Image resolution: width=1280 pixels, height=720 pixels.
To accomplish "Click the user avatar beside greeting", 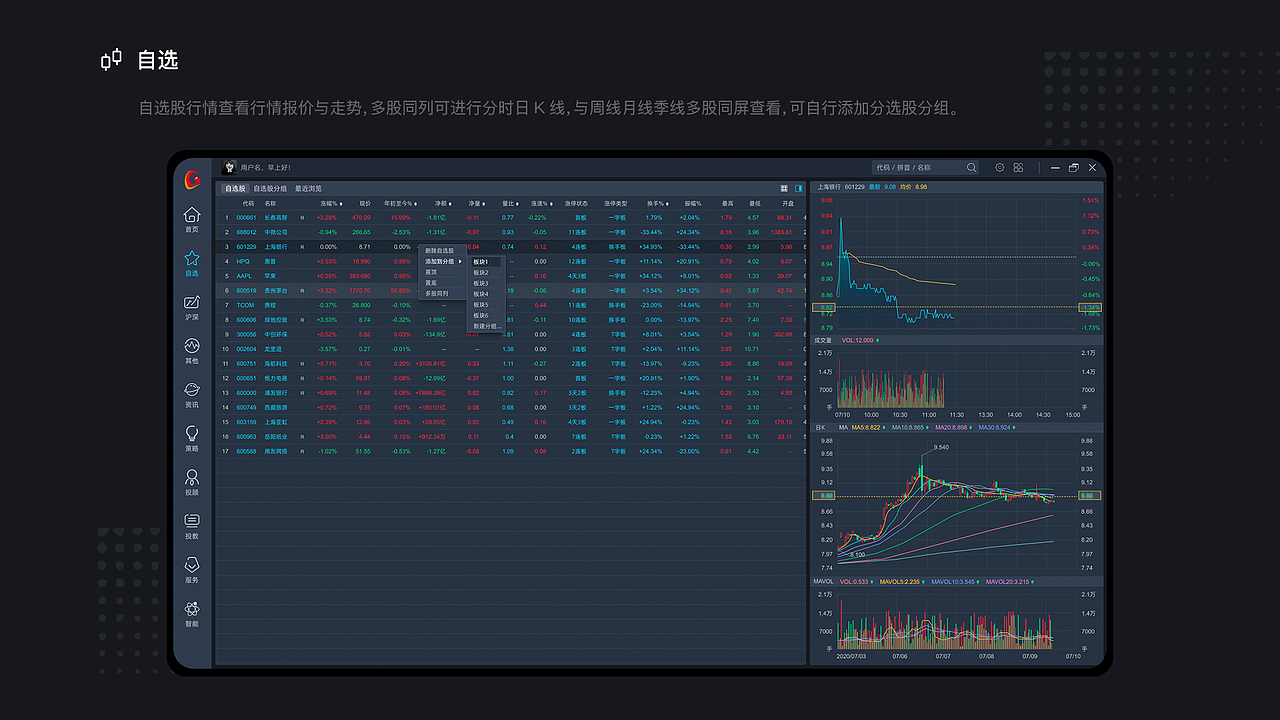I will 228,167.
